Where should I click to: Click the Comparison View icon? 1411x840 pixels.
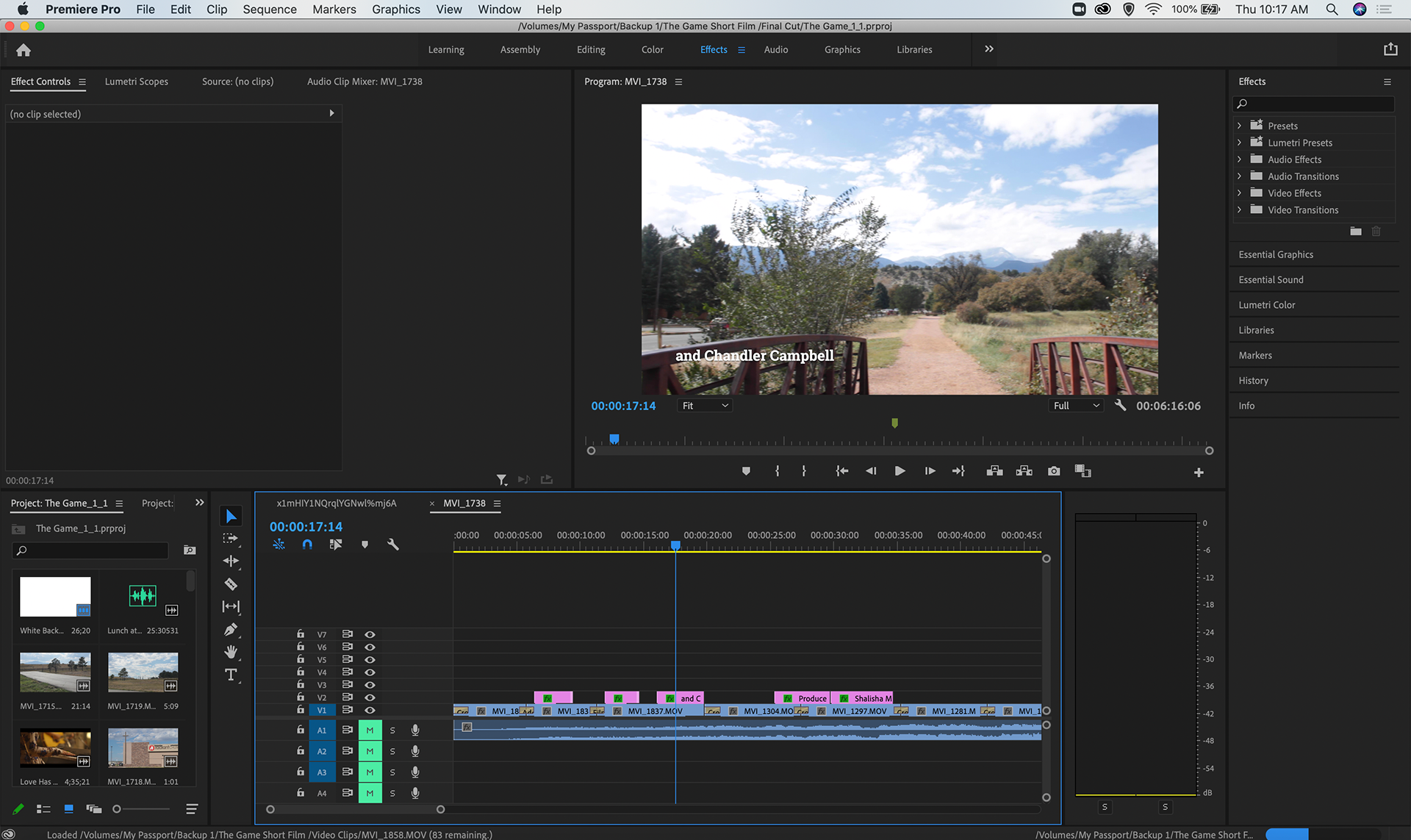[1083, 471]
